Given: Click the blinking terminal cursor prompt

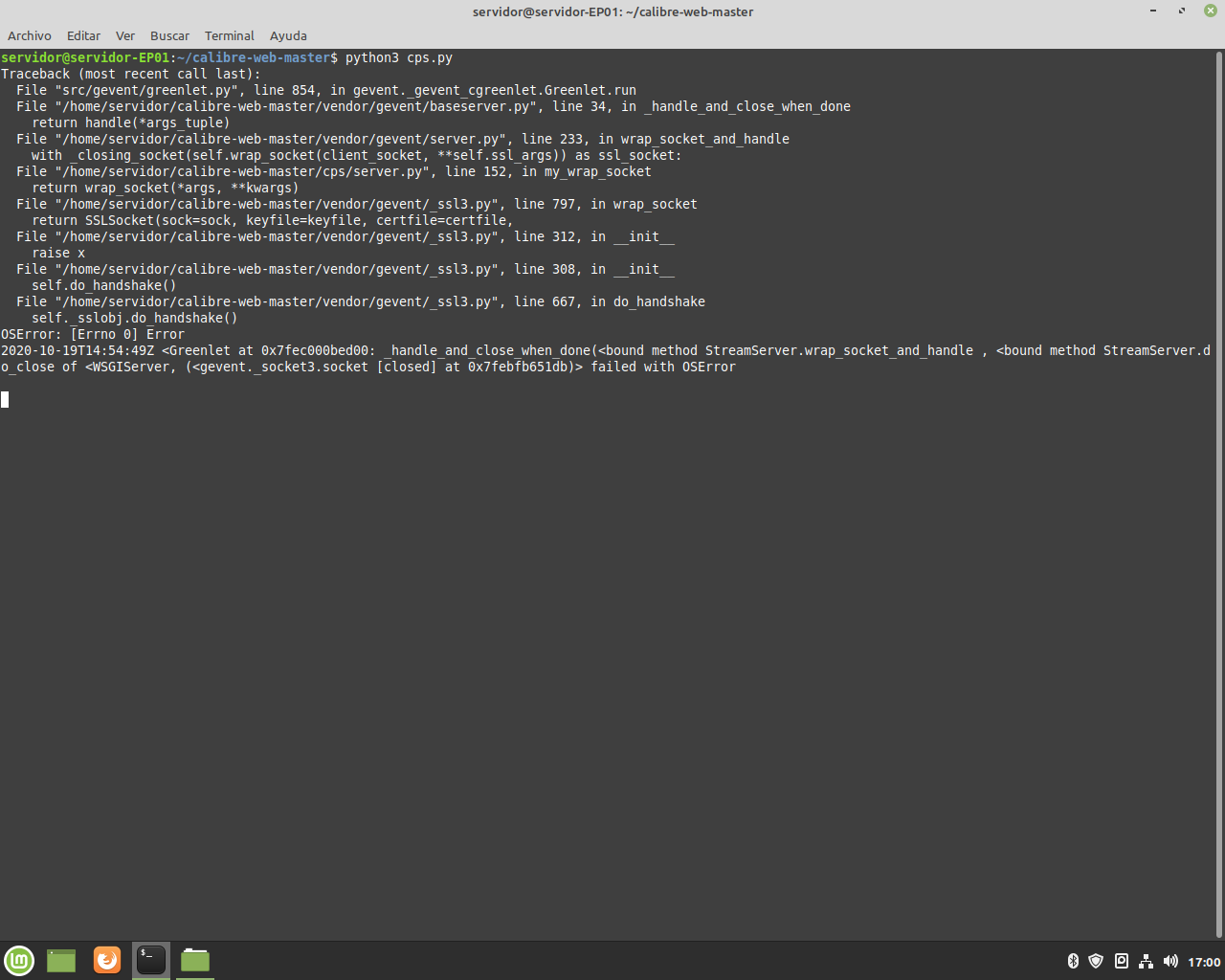Looking at the screenshot, I should click(6, 399).
